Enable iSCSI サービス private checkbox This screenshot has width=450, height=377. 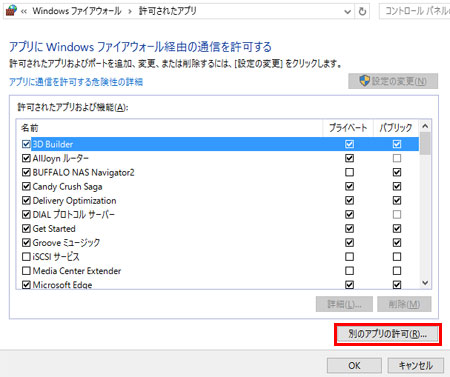(349, 257)
